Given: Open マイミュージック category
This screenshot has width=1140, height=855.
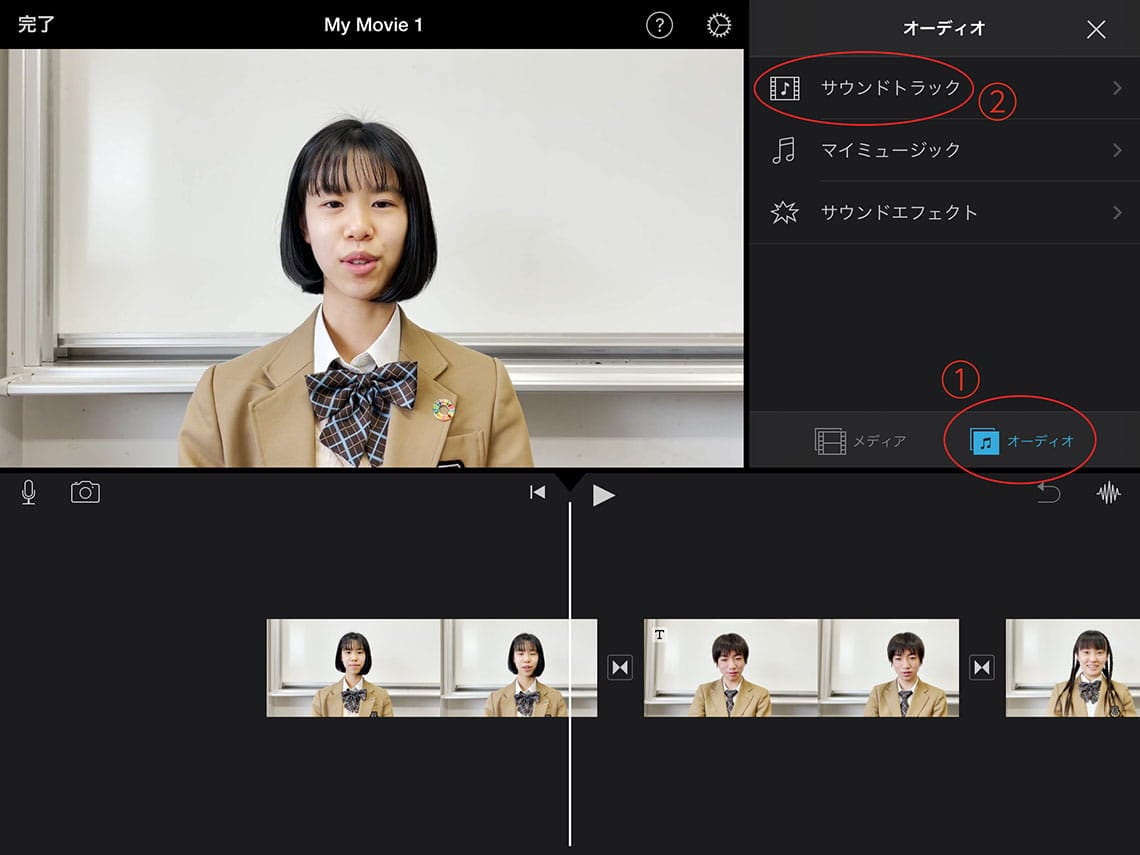Looking at the screenshot, I should (x=944, y=150).
